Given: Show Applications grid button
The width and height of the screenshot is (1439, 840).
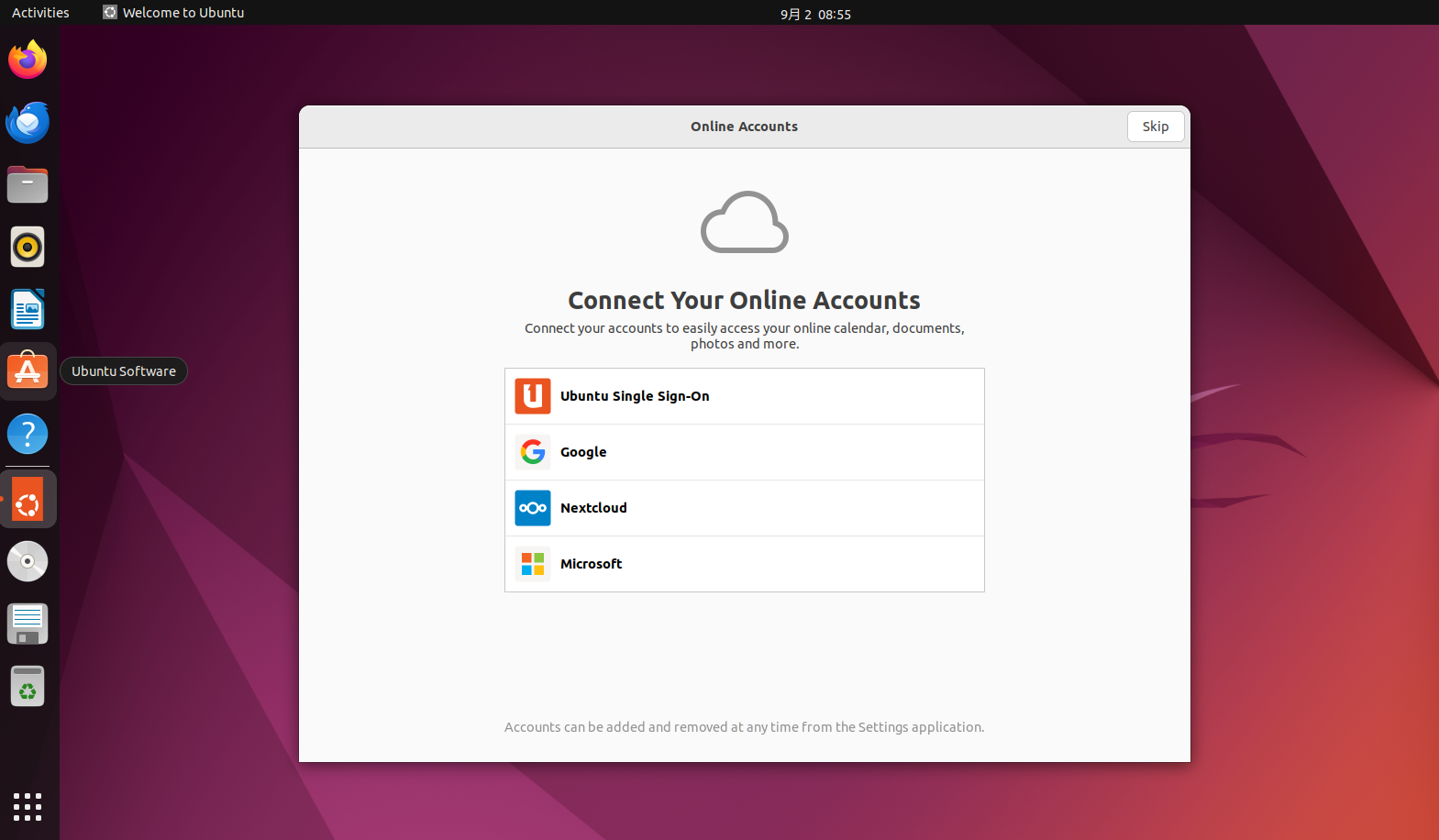Looking at the screenshot, I should pos(28,807).
